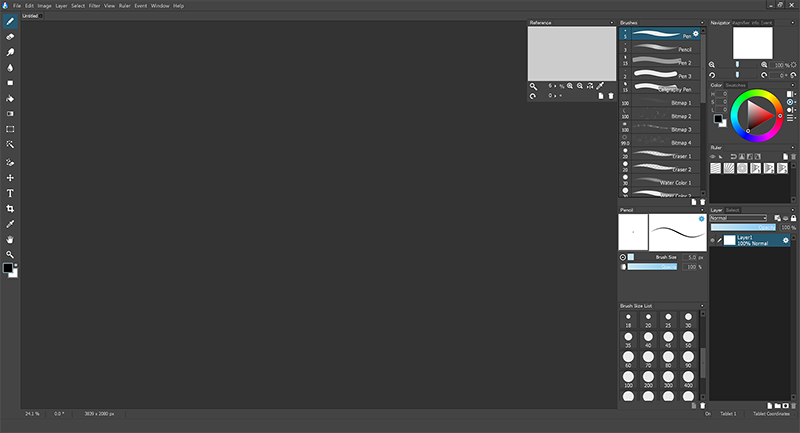Toggle the layer lock icon

pyautogui.click(x=793, y=218)
